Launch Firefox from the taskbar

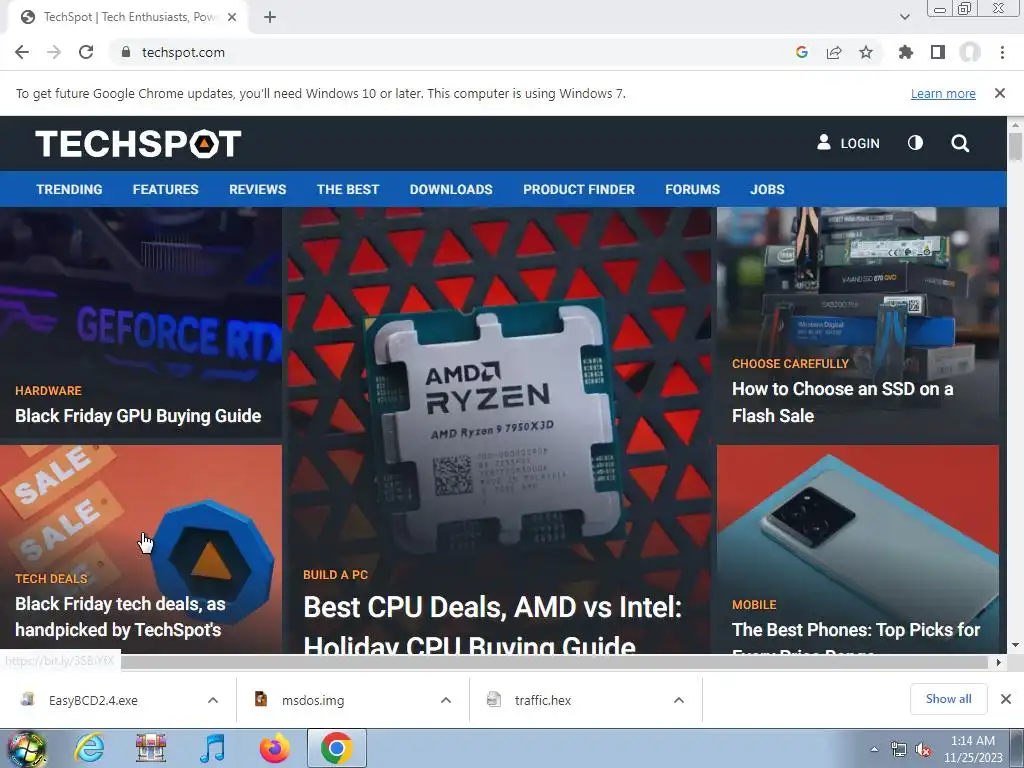pyautogui.click(x=274, y=748)
